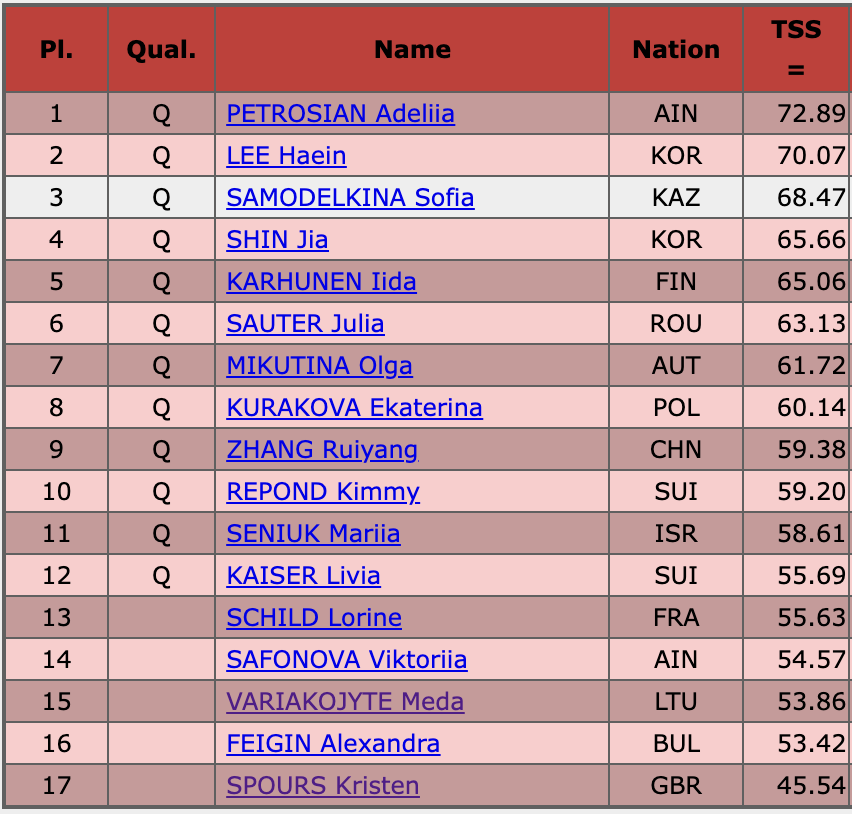
Task: Click visited link SPOURS Kristen
Action: (323, 786)
